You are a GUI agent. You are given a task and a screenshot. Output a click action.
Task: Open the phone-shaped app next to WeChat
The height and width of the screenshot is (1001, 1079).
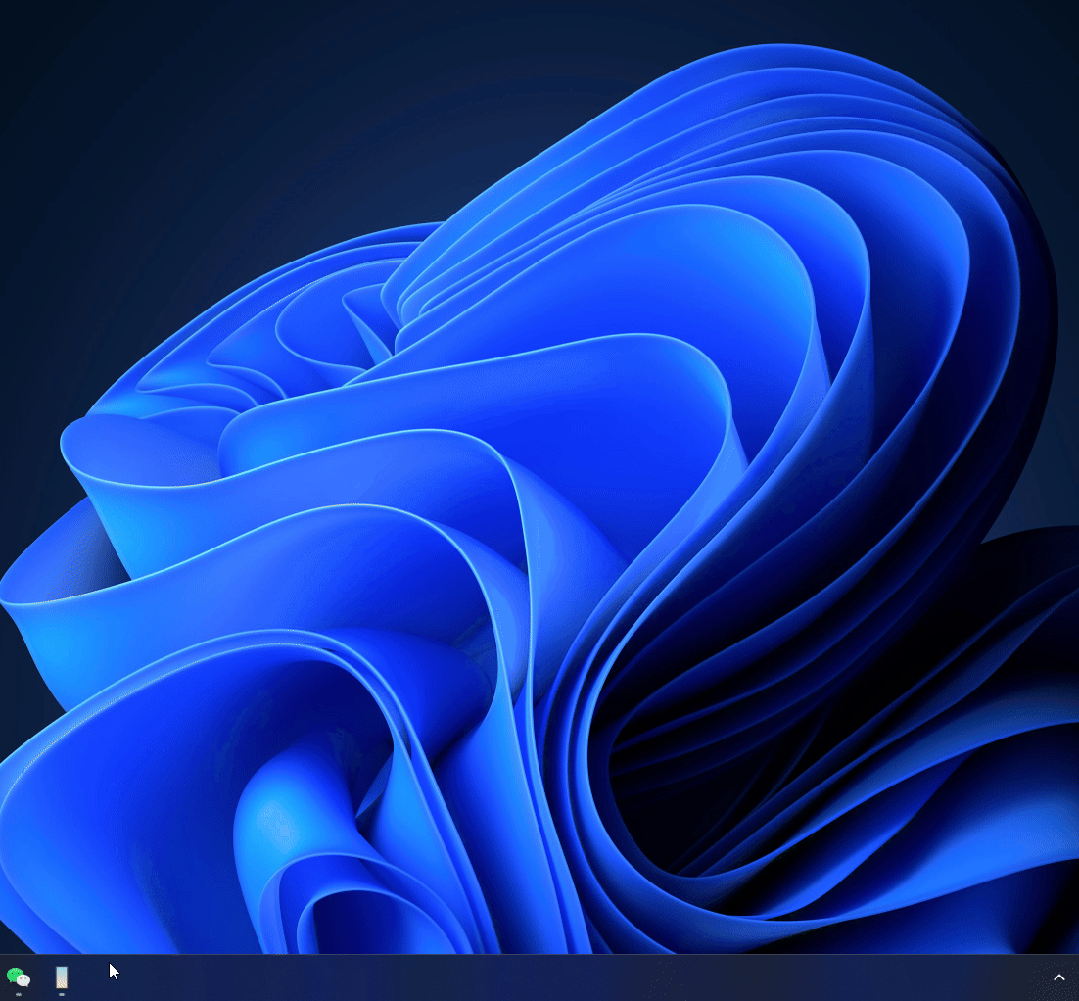point(62,977)
